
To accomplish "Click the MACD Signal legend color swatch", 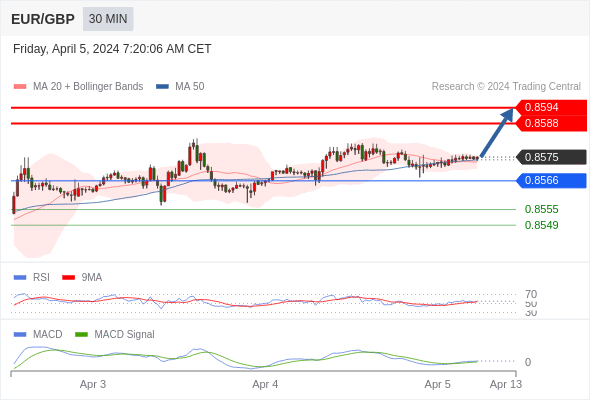I will click(x=81, y=335).
